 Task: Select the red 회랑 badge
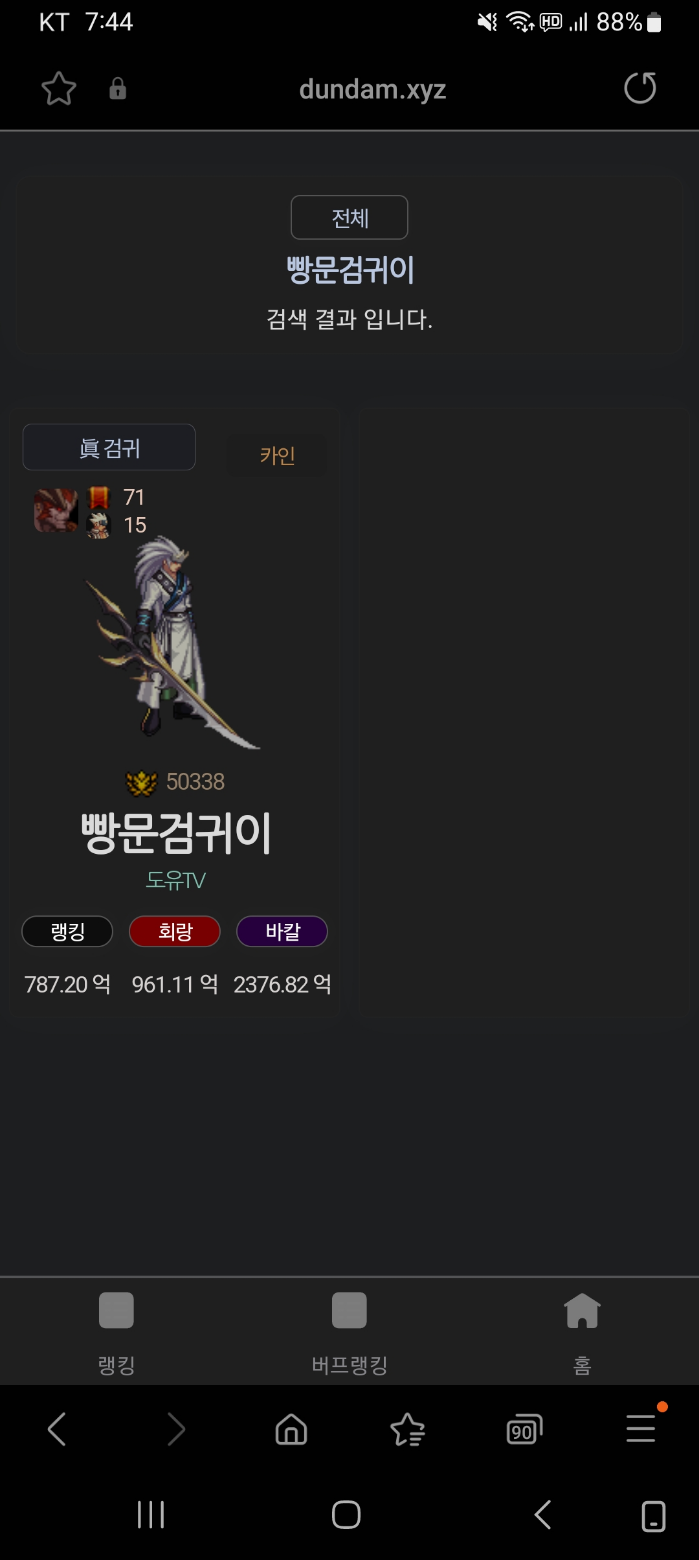click(175, 932)
